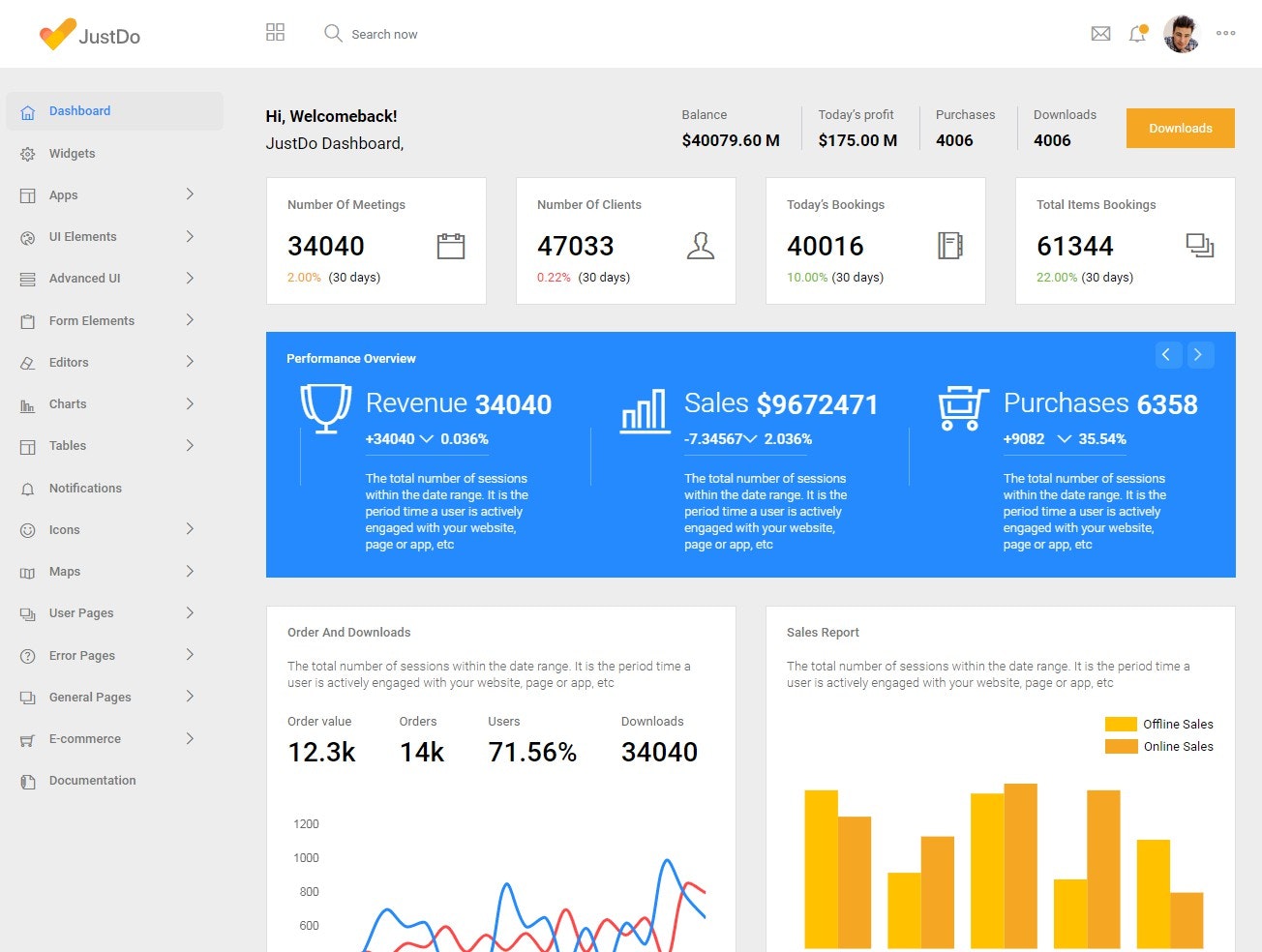Image resolution: width=1262 pixels, height=952 pixels.
Task: Open the three-dot more options menu
Action: click(1226, 33)
